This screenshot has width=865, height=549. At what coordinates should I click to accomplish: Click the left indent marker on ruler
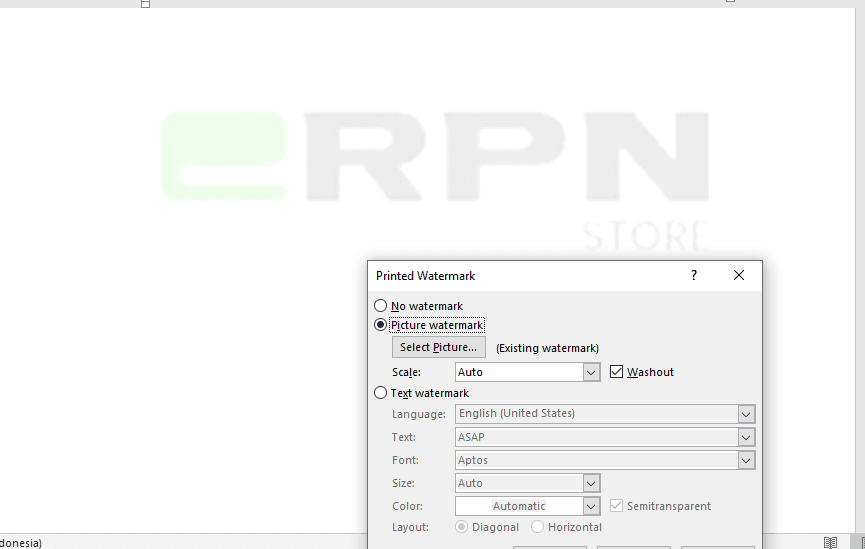[x=145, y=3]
